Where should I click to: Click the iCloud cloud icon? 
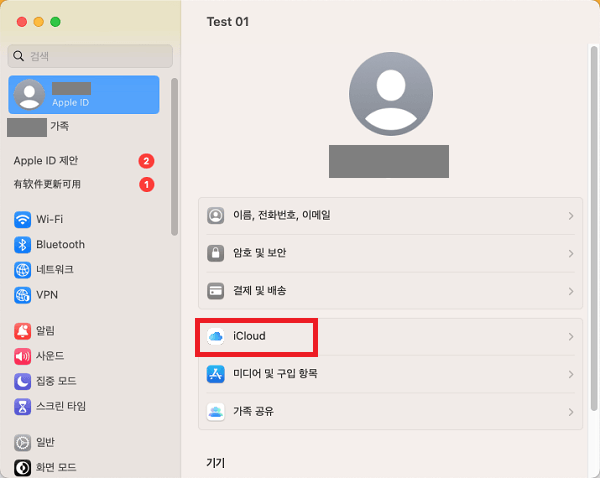[215, 336]
